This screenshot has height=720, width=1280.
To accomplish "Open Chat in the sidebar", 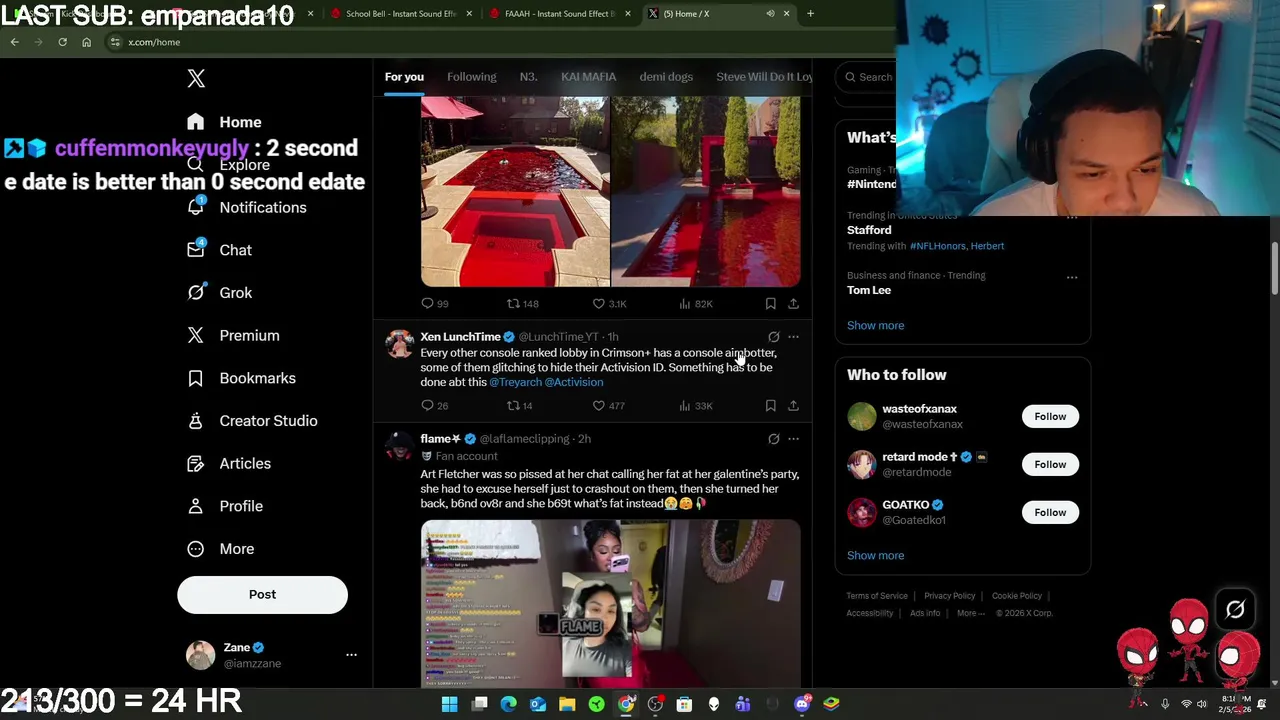I will tap(219, 250).
